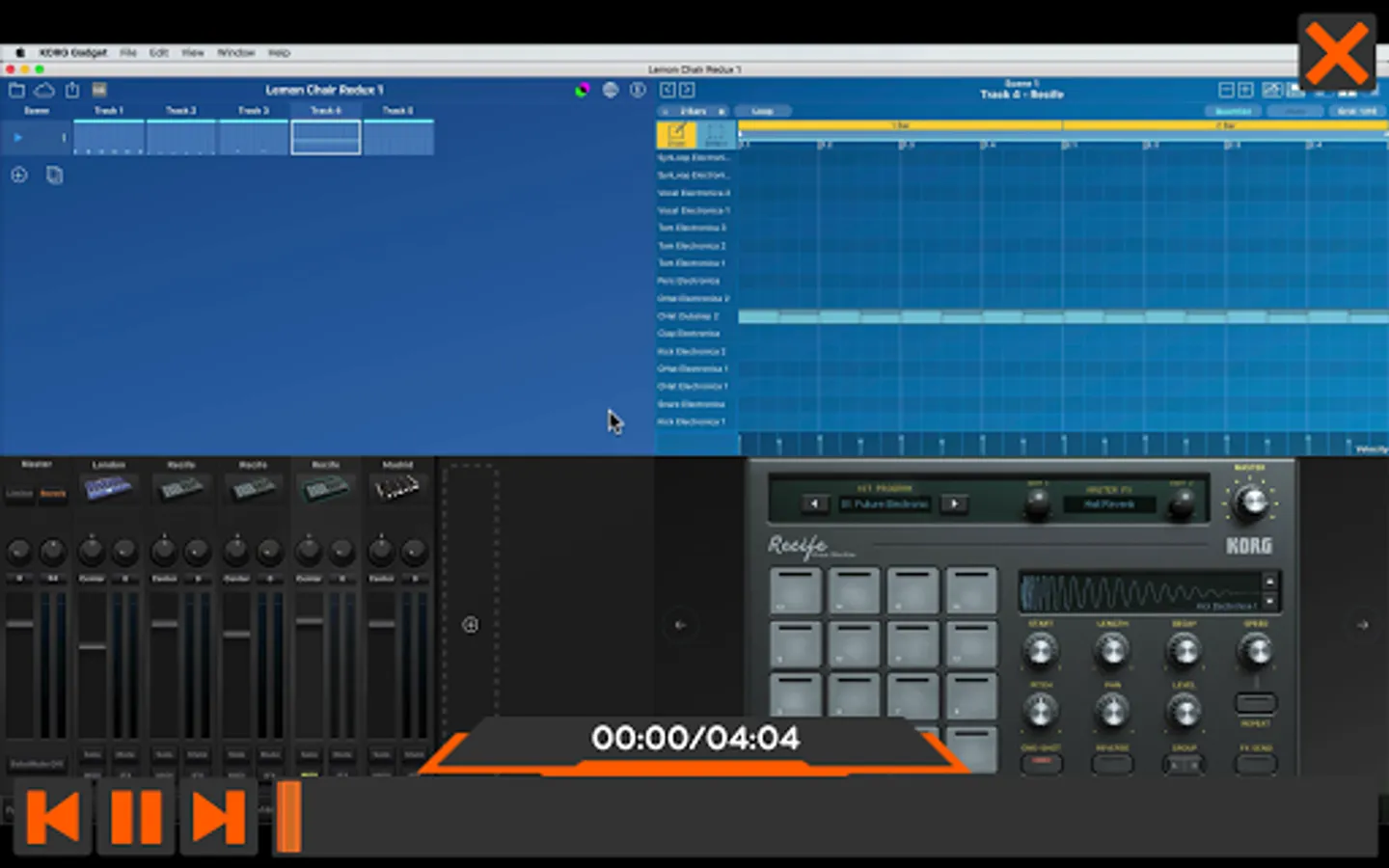Play Scene 1 with its blue arrow

click(17, 138)
